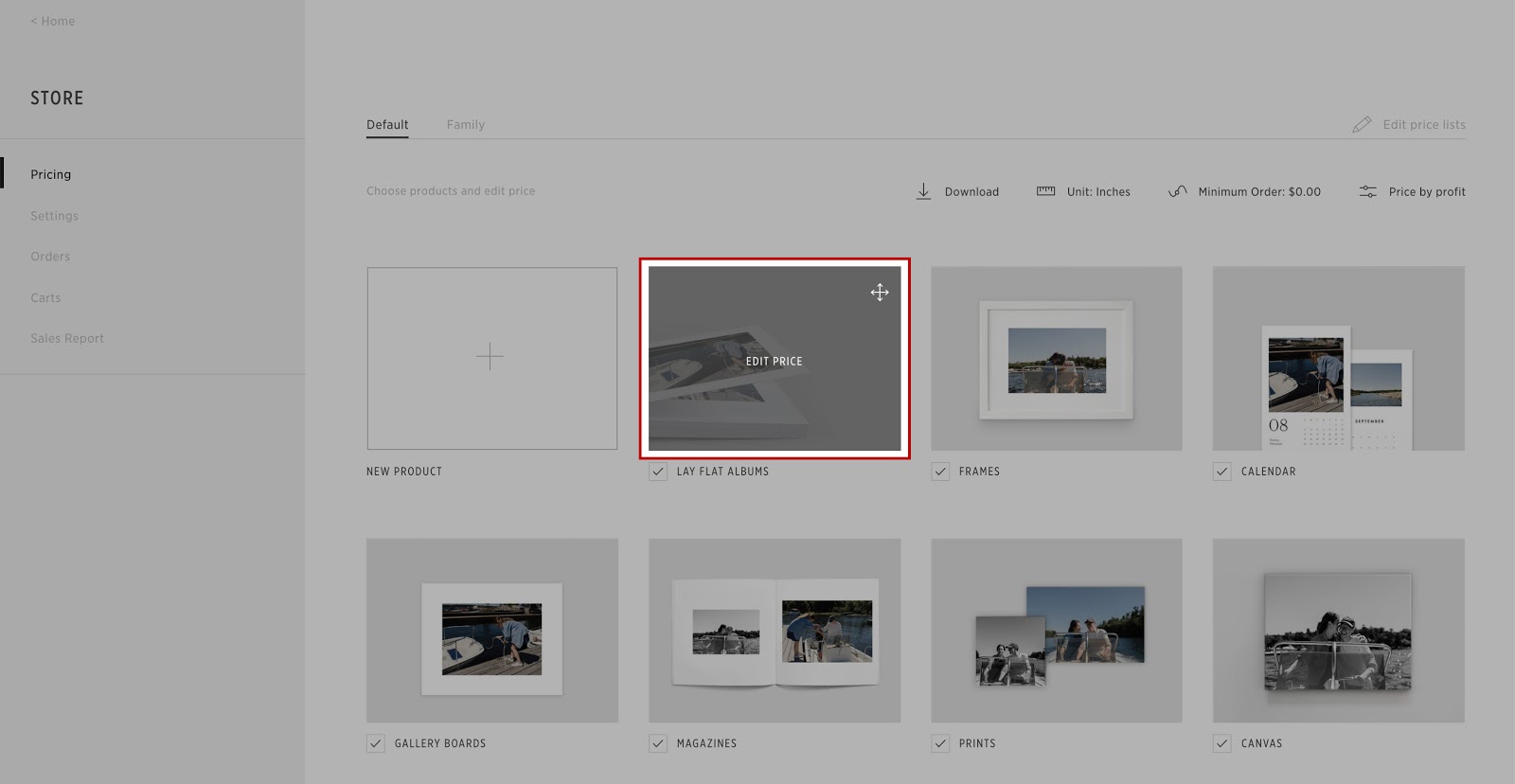
Task: Click the Lay Flat Albums label
Action: pos(722,472)
